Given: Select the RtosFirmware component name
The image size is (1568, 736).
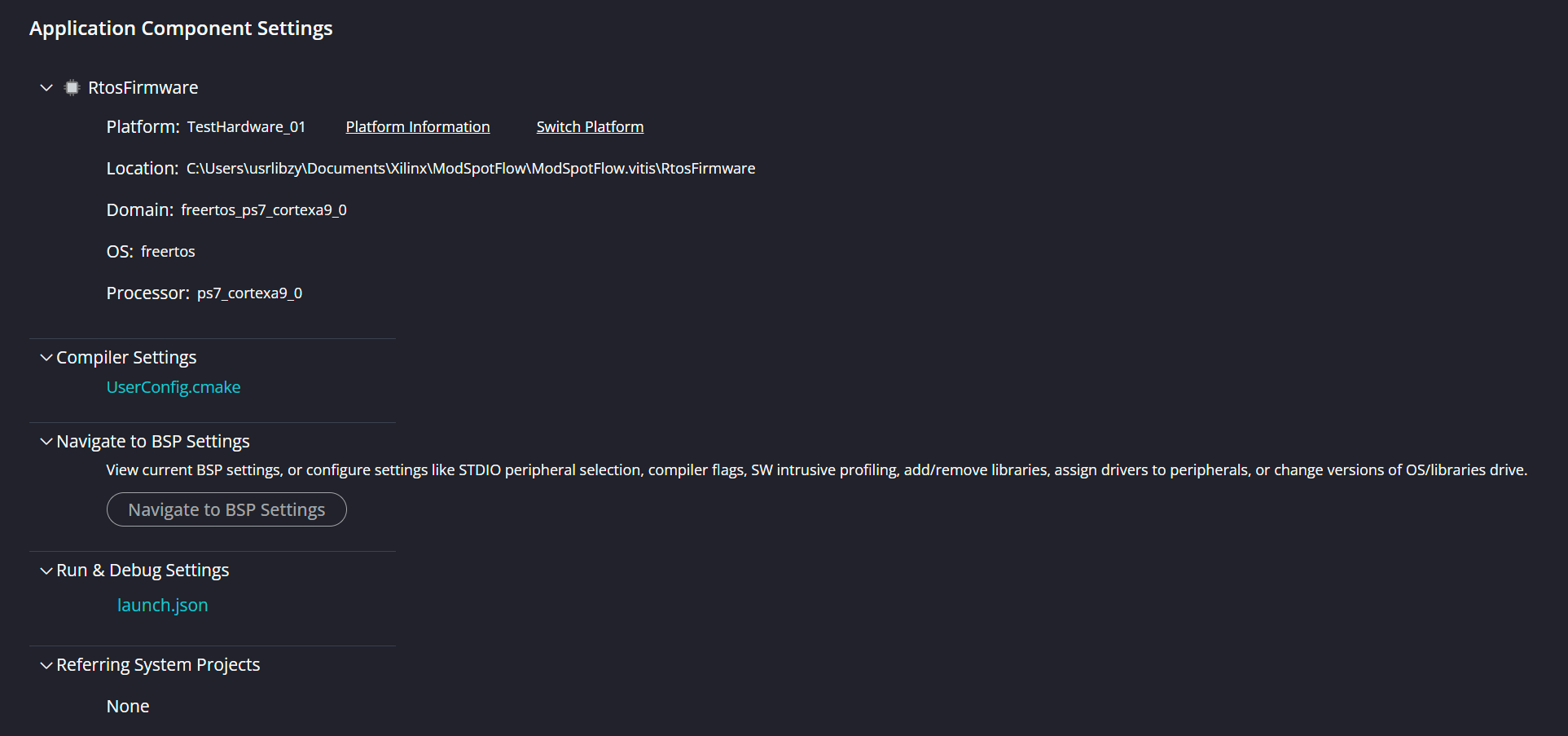Looking at the screenshot, I should 143,88.
